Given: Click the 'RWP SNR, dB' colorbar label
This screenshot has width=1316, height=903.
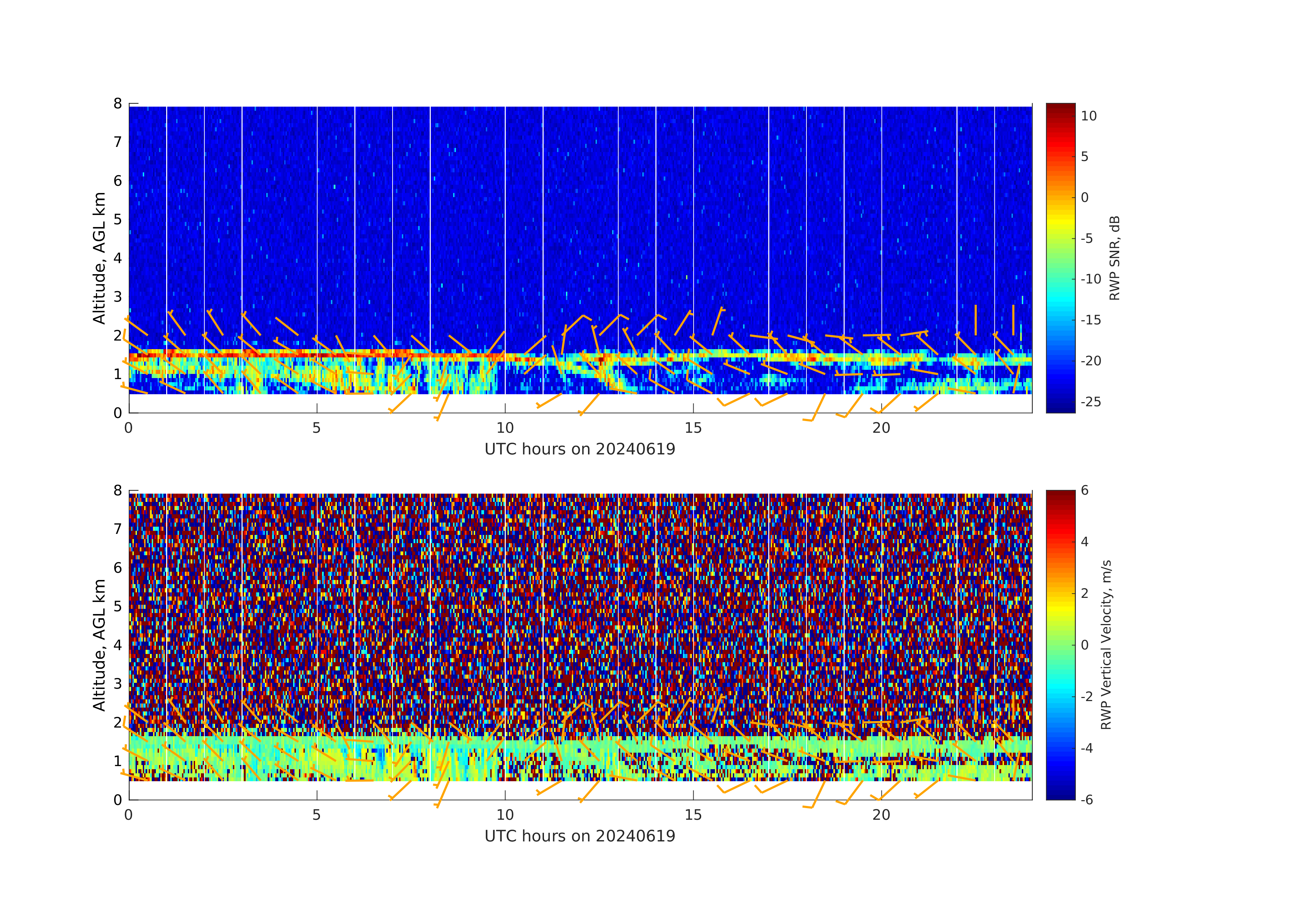Looking at the screenshot, I should point(1114,258).
